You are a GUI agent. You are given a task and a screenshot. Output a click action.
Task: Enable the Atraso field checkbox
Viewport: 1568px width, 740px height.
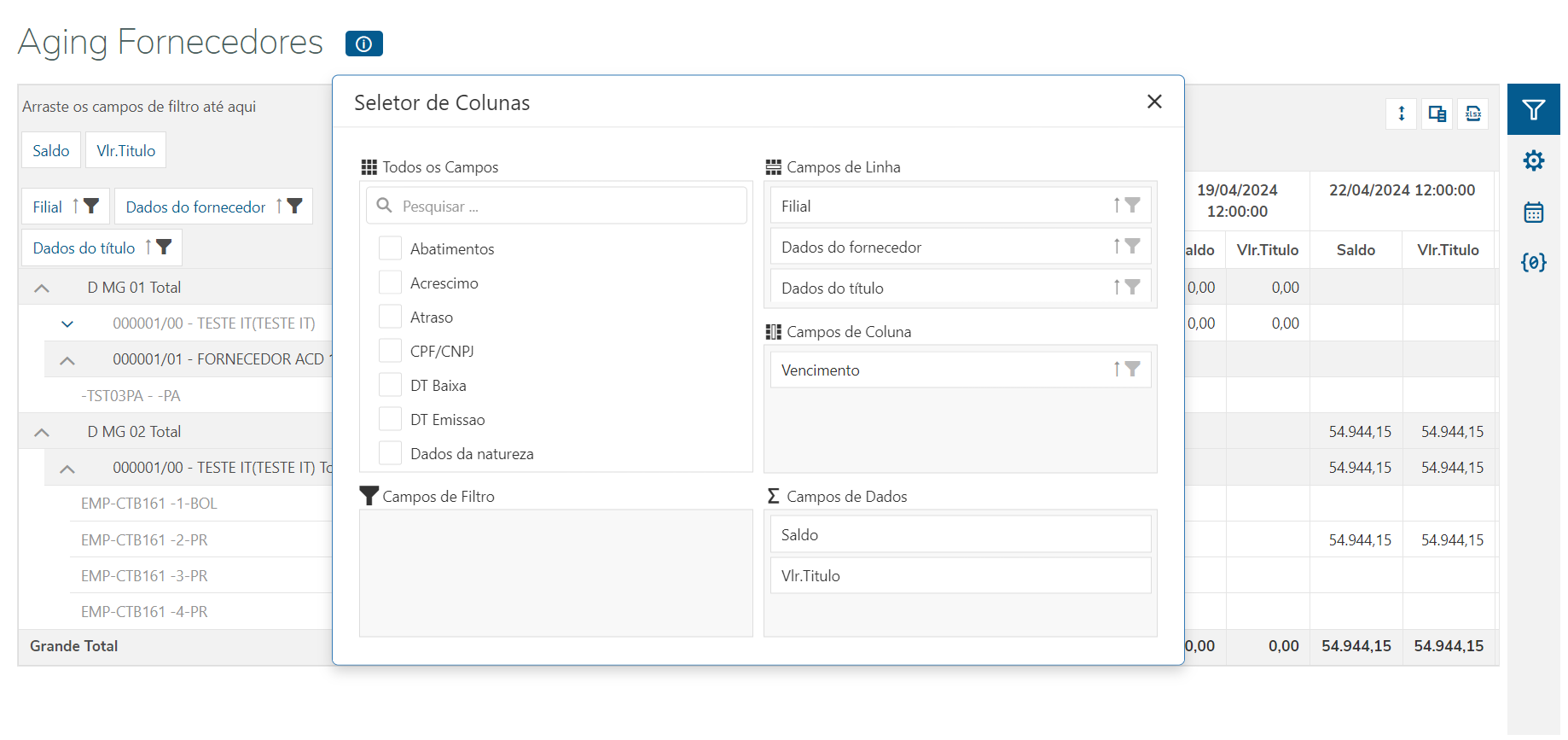click(x=391, y=317)
